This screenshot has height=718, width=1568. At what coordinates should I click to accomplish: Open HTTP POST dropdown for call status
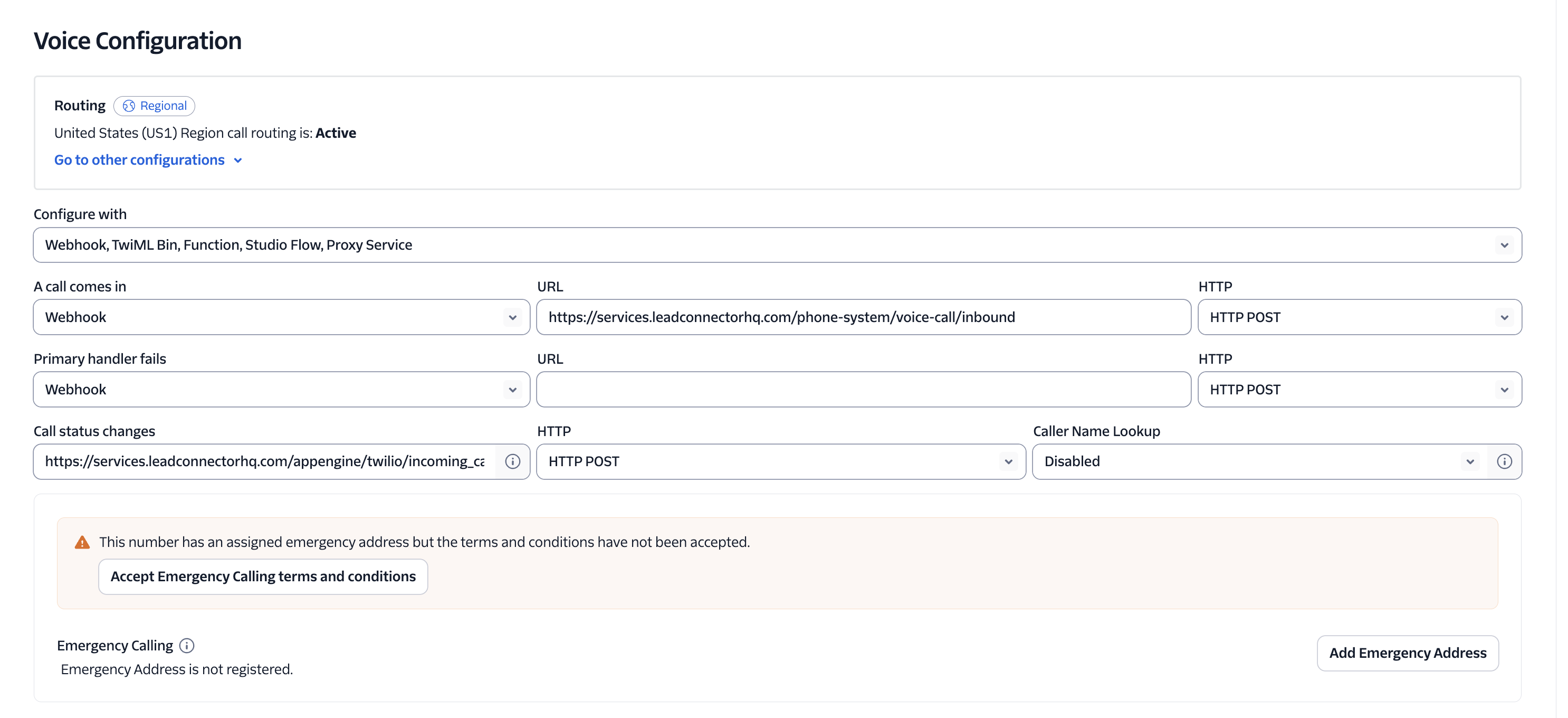click(x=780, y=461)
